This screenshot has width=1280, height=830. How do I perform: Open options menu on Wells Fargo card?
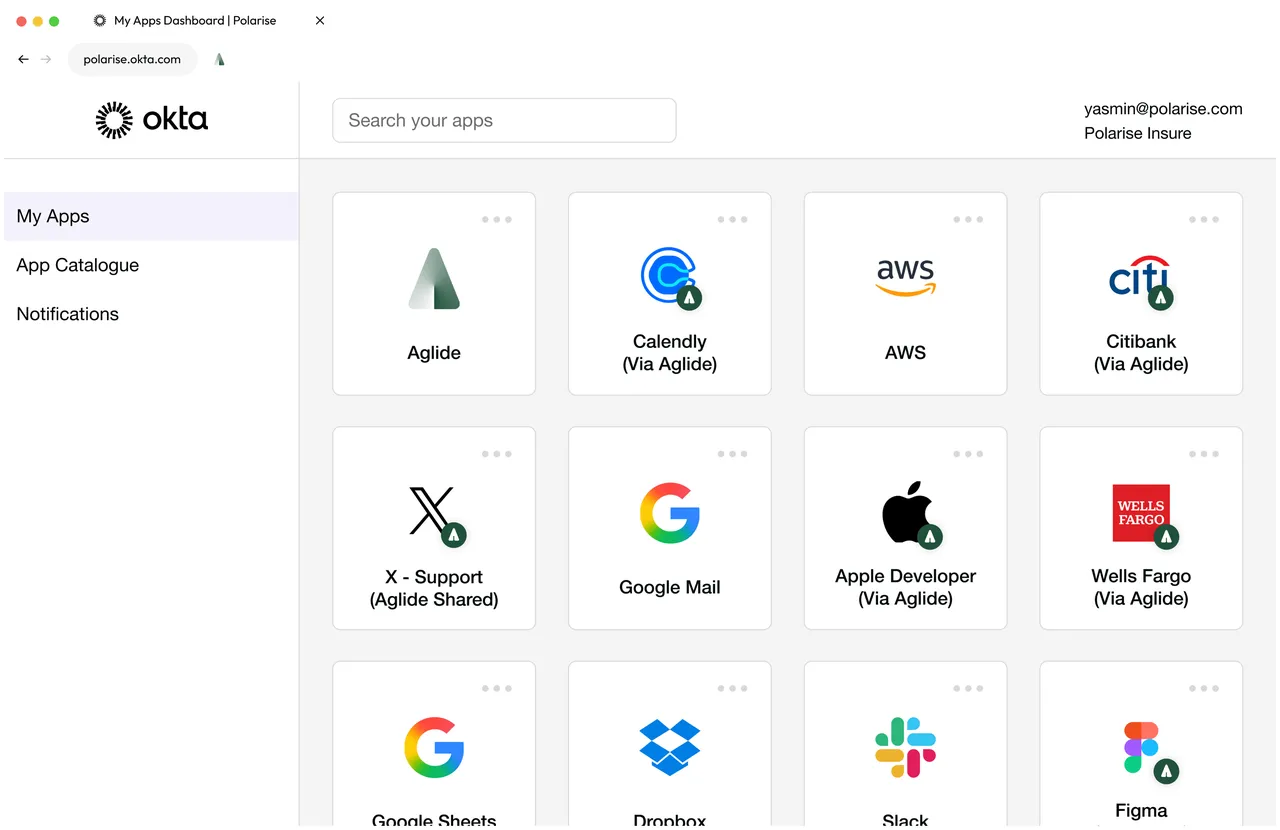tap(1204, 454)
